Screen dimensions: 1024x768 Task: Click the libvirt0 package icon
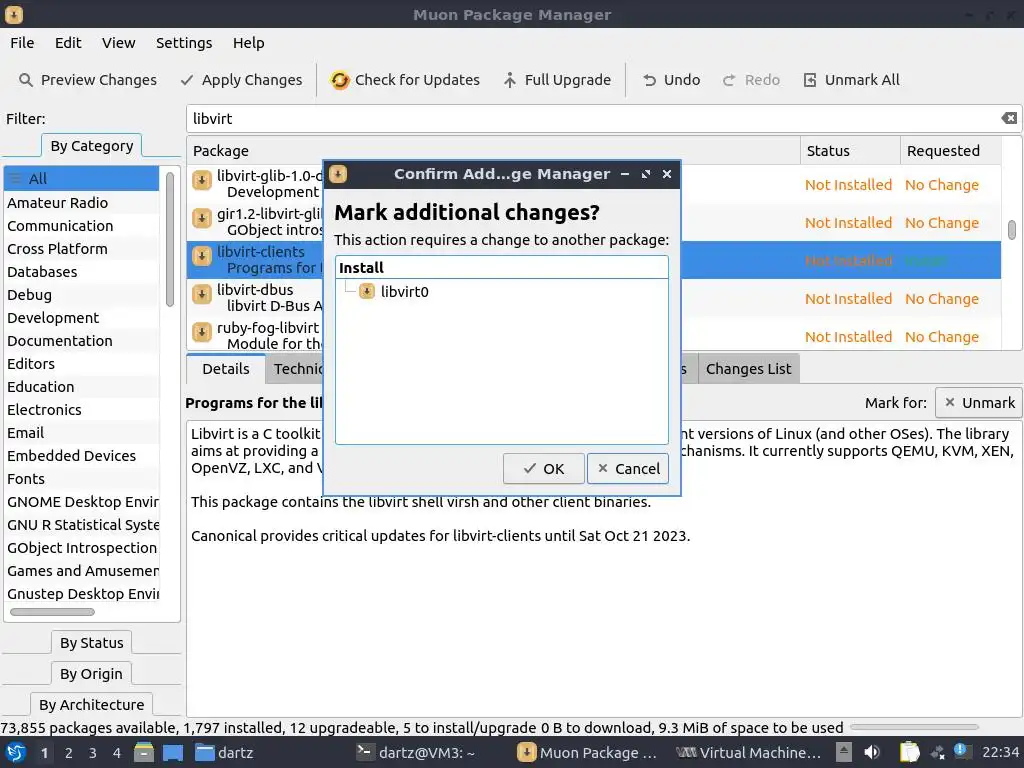[366, 291]
